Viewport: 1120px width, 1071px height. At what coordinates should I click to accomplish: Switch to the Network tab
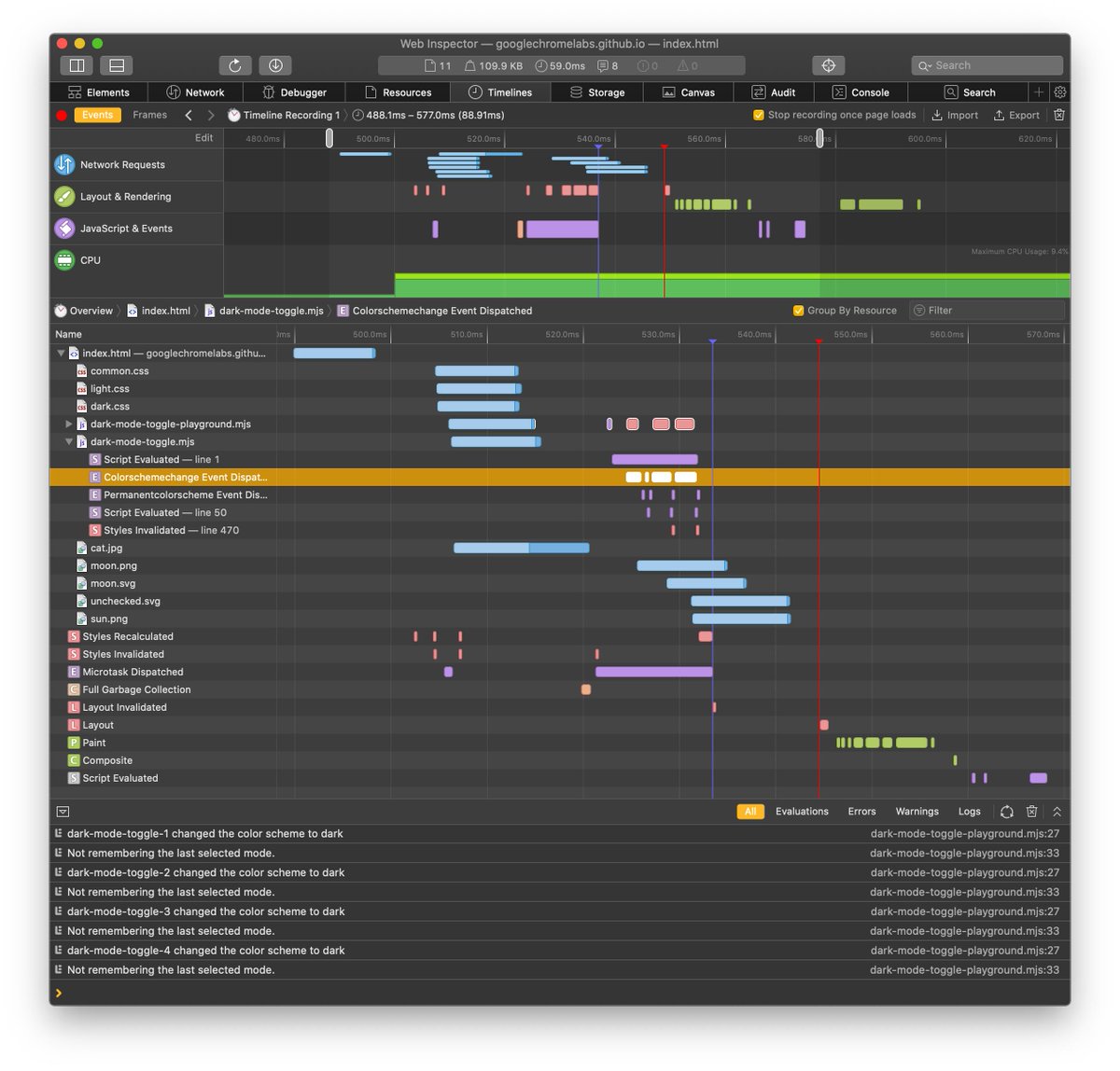point(196,92)
